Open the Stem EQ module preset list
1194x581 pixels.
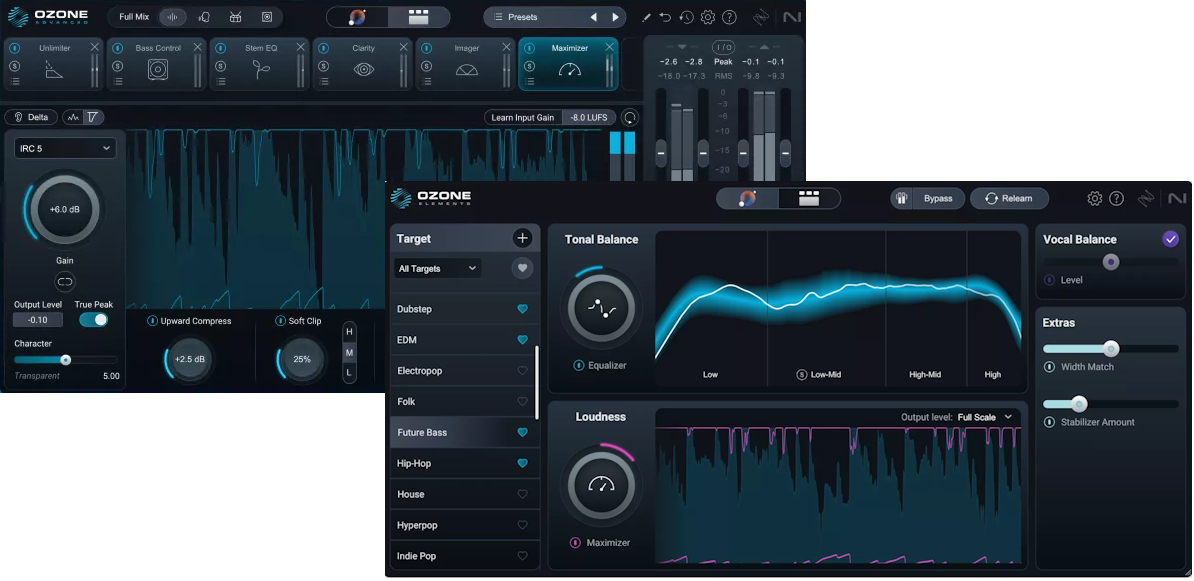[221, 81]
